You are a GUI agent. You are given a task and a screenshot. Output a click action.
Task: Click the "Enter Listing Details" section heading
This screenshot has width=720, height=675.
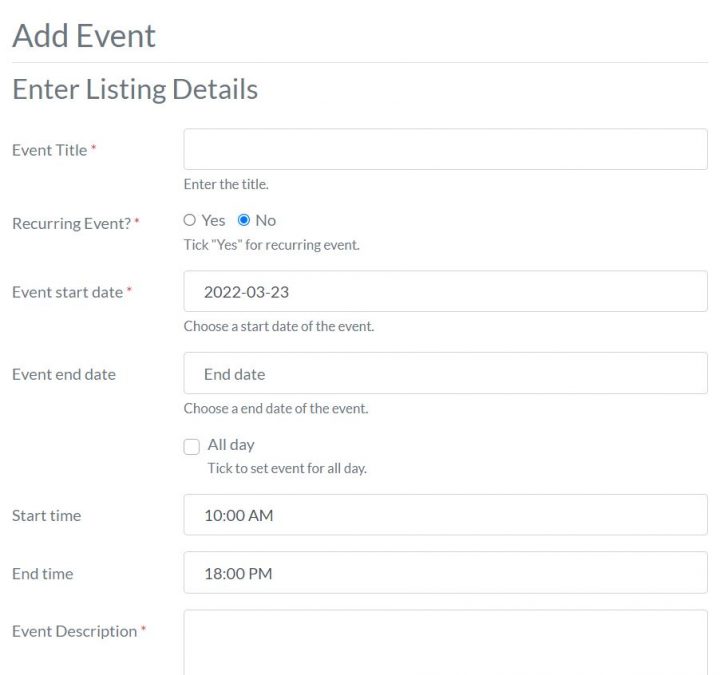click(135, 89)
